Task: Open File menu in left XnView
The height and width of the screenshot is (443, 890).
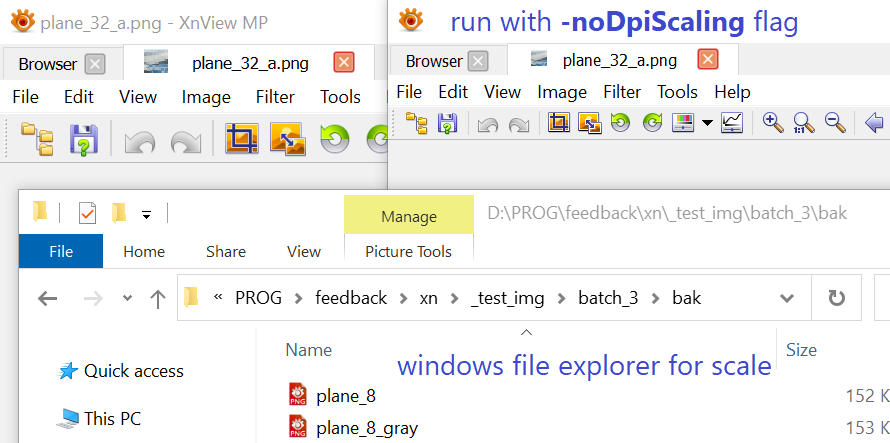Action: click(x=25, y=97)
